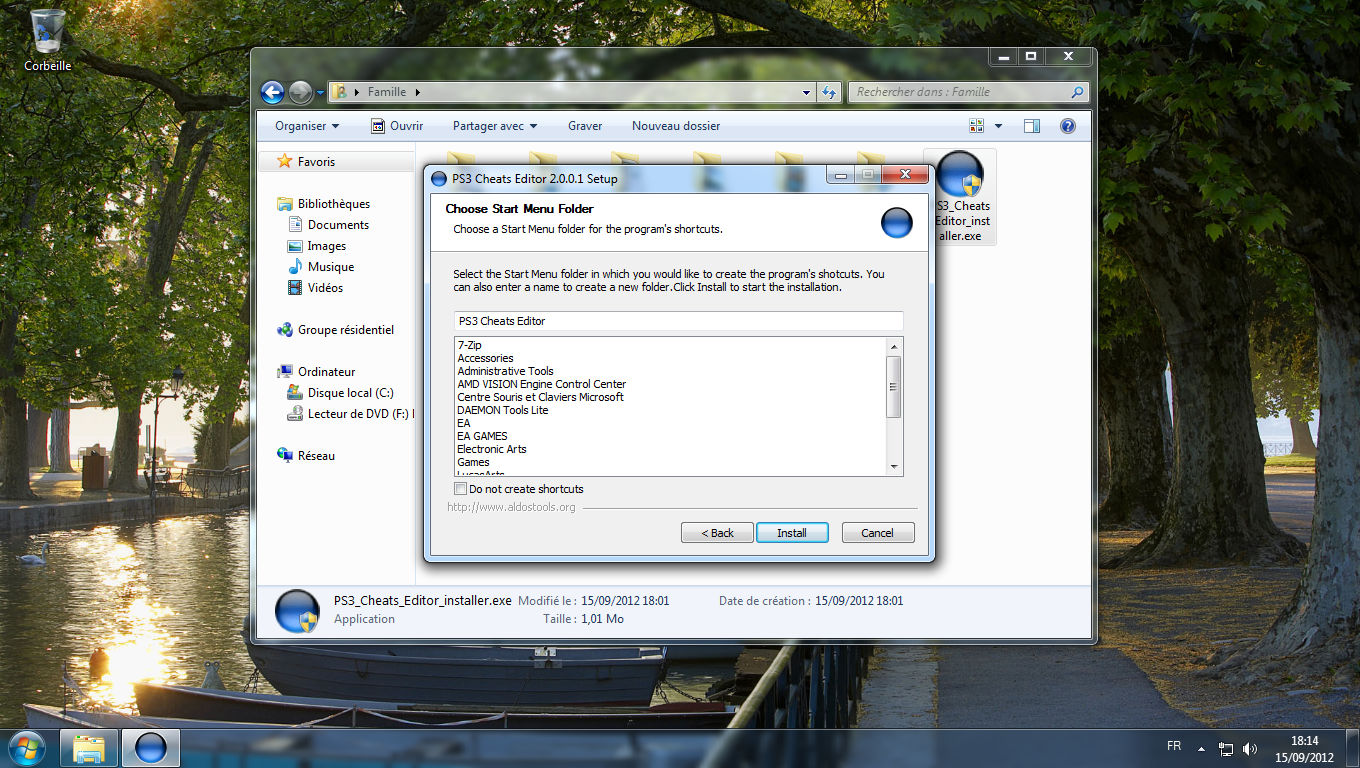Open Lecteur de DVD (F:)
The image size is (1360, 768).
click(351, 414)
